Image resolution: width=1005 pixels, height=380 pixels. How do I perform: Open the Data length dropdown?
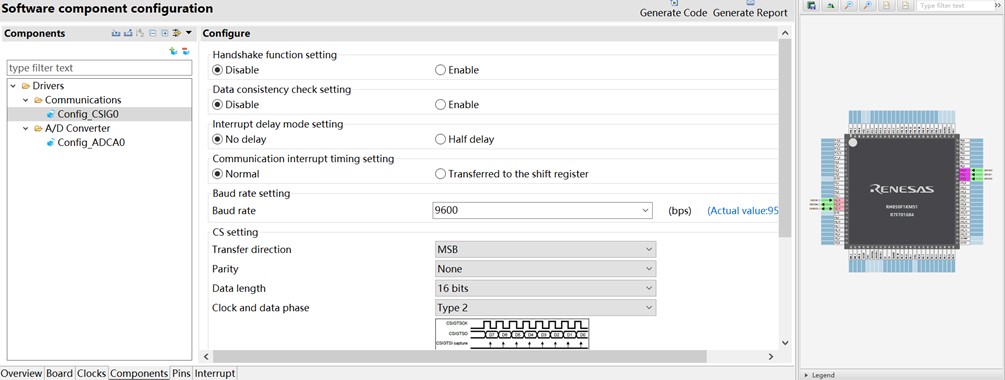click(545, 288)
